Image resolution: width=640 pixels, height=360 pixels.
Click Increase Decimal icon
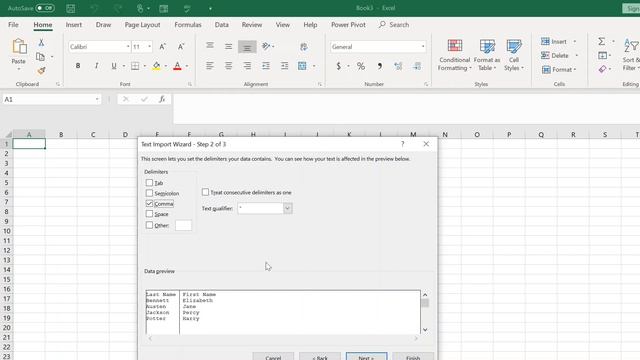(398, 66)
